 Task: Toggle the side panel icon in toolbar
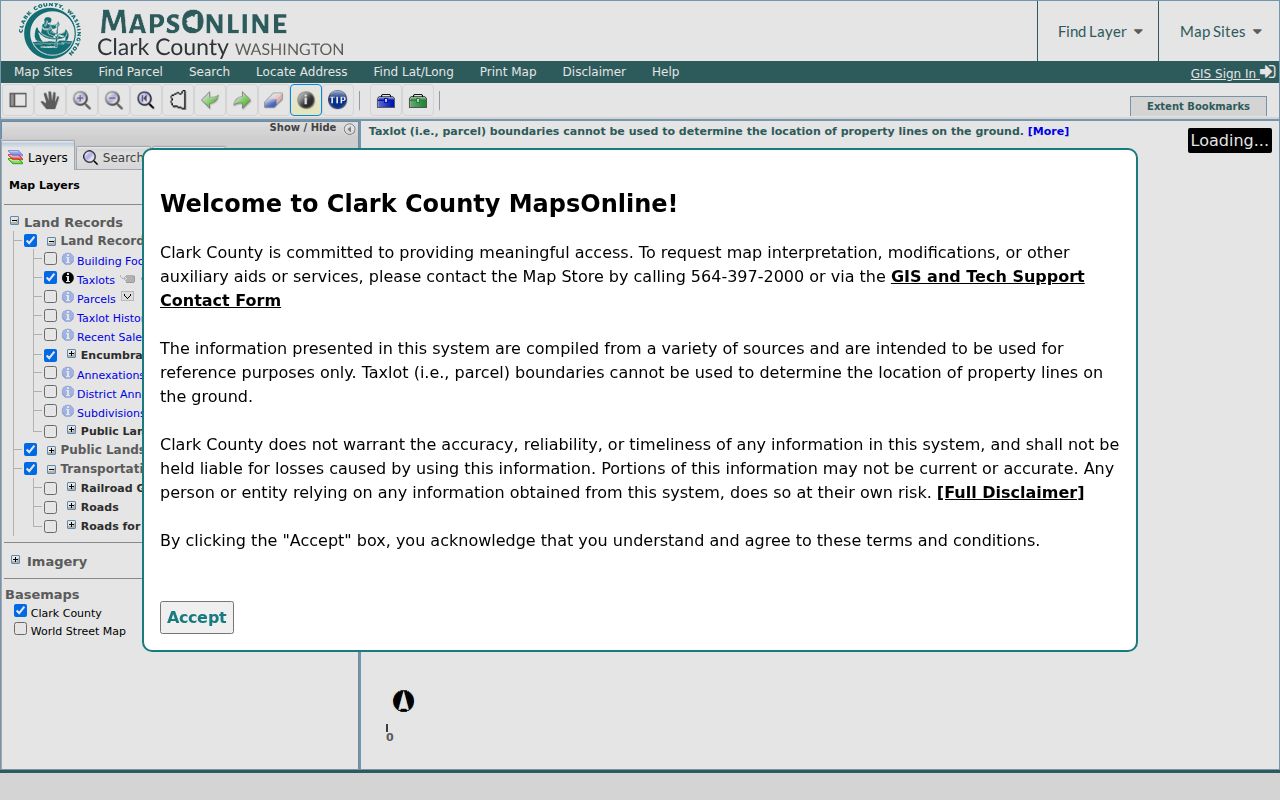pos(18,100)
